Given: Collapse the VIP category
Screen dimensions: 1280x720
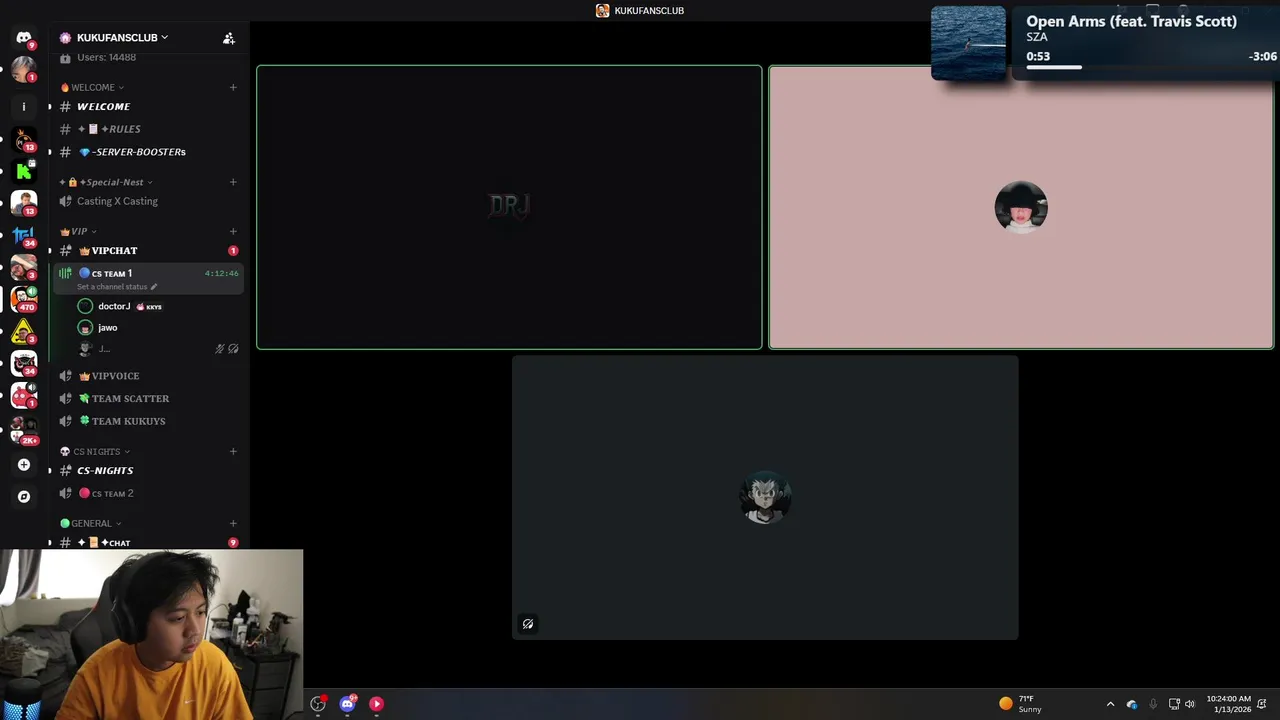Looking at the screenshot, I should point(79,231).
